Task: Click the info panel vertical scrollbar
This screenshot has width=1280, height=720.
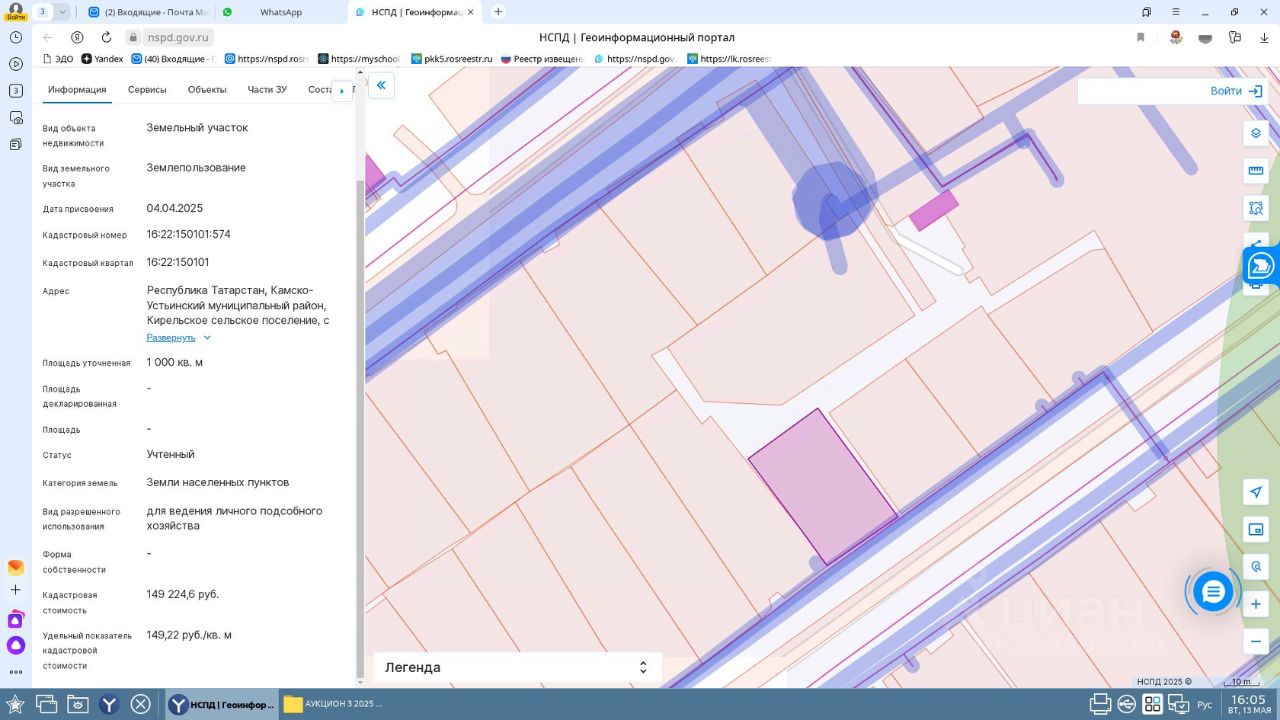Action: click(x=360, y=428)
